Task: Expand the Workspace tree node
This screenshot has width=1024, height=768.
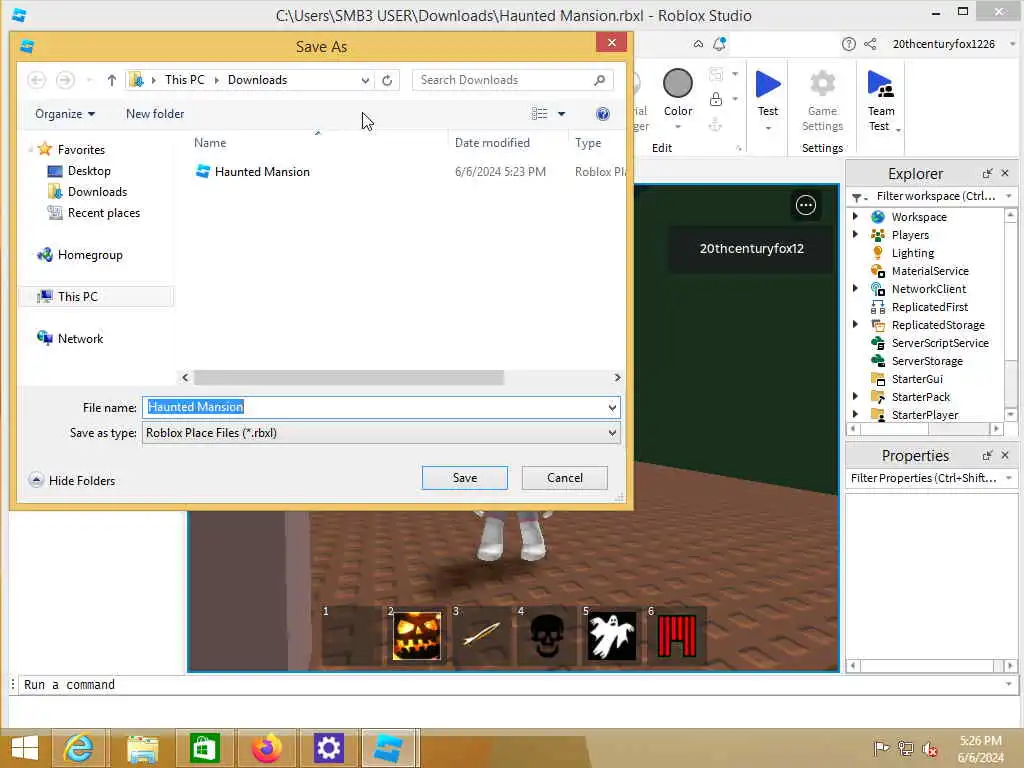Action: [x=856, y=216]
